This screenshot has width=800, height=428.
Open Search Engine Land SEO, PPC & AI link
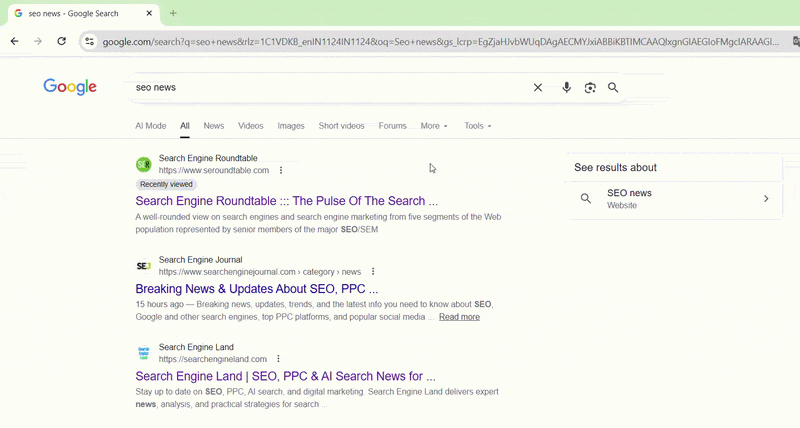[286, 376]
